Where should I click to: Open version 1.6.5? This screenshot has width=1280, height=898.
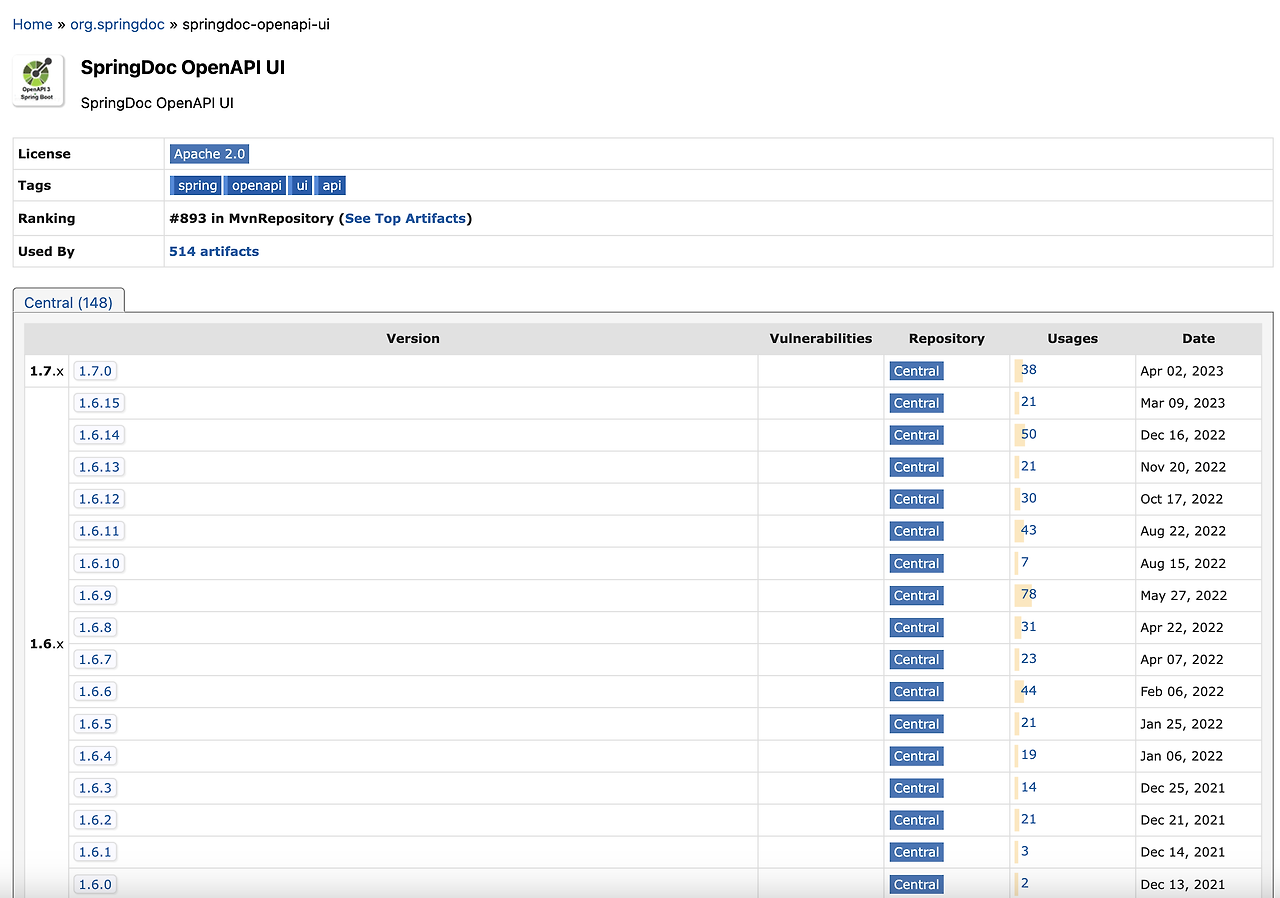point(96,724)
